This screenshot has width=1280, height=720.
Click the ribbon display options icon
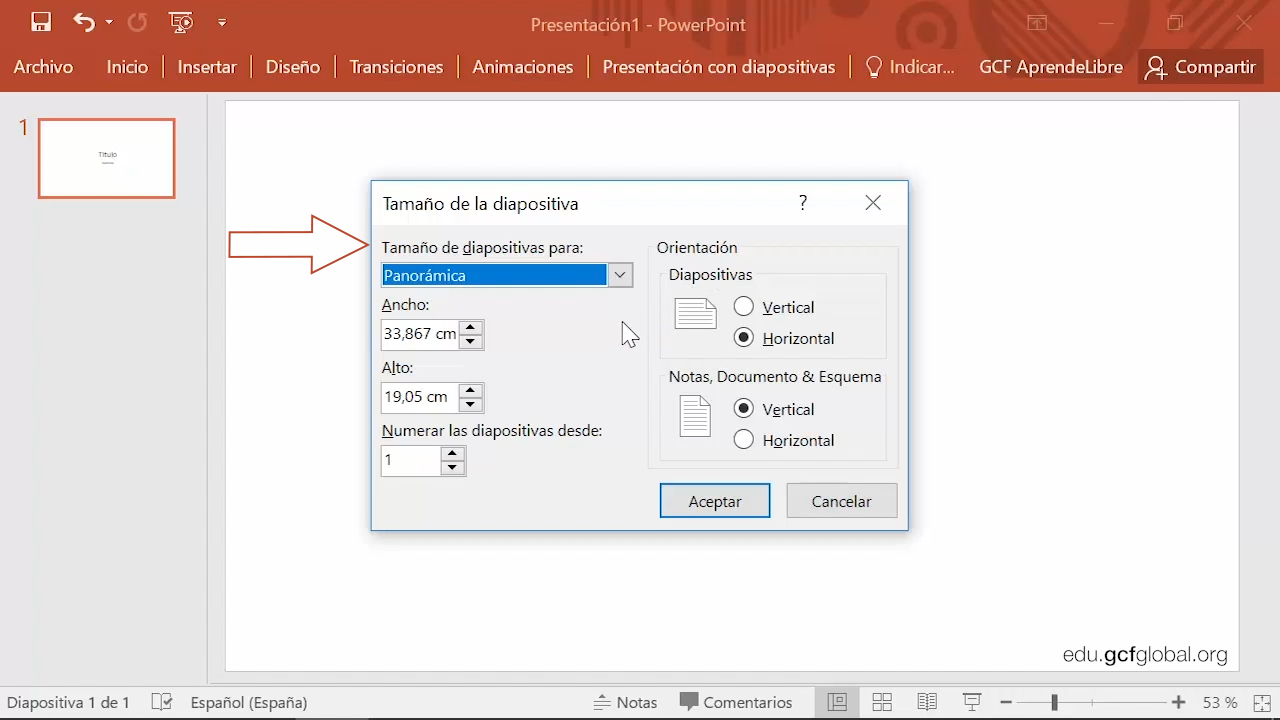[1037, 23]
